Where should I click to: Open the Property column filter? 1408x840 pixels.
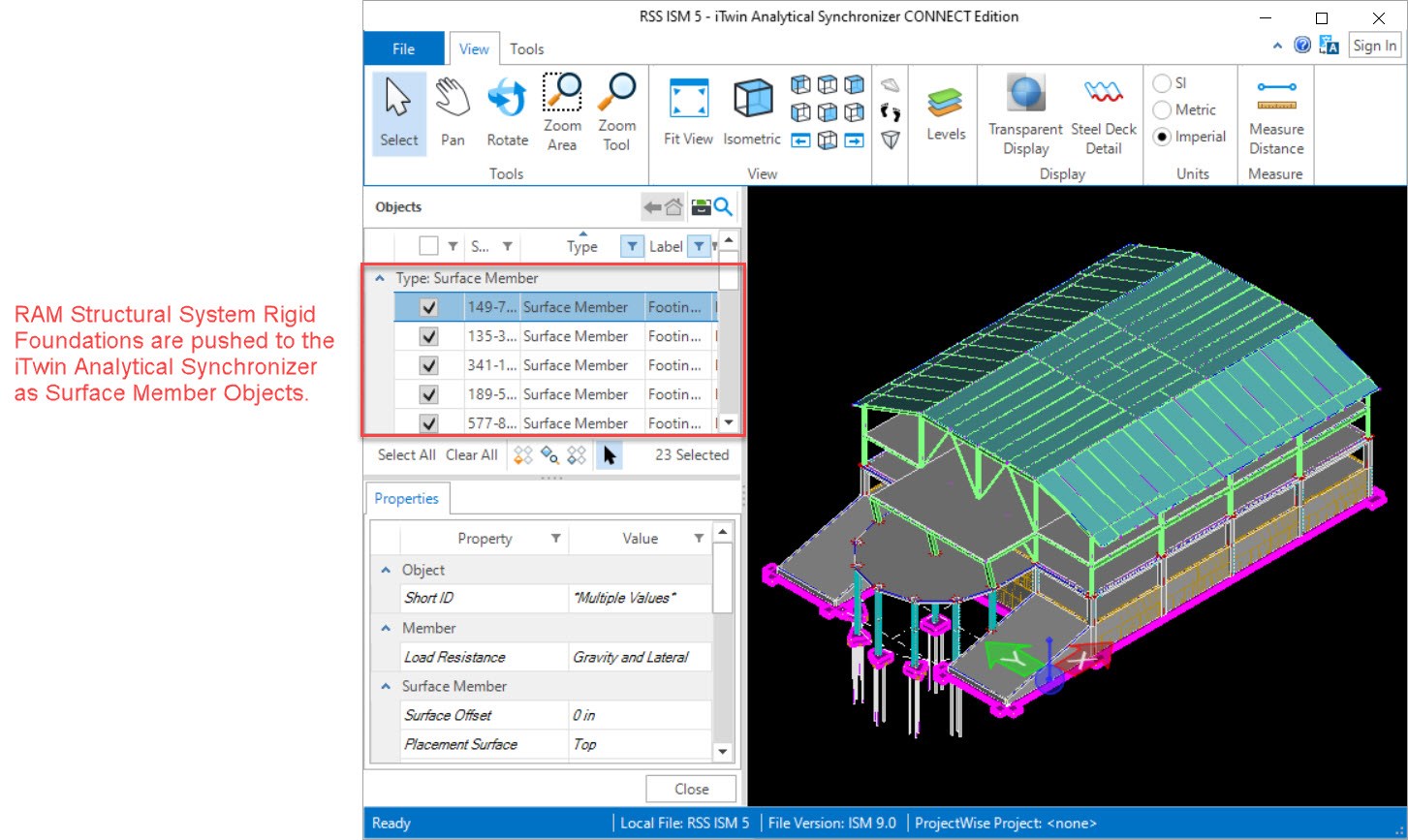click(555, 539)
